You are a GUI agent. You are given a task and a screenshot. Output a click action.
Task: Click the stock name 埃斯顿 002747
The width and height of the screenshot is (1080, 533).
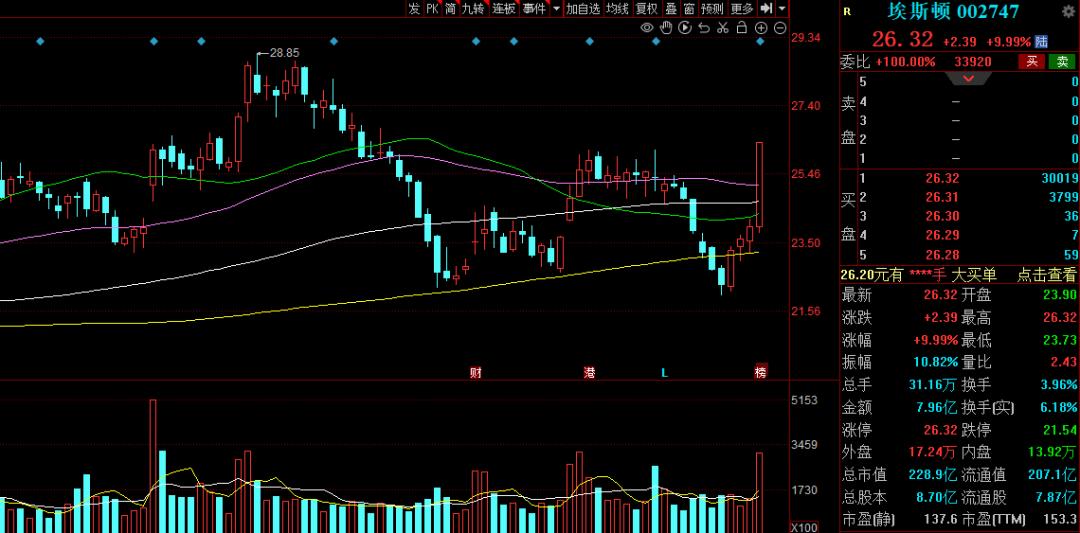tap(953, 12)
